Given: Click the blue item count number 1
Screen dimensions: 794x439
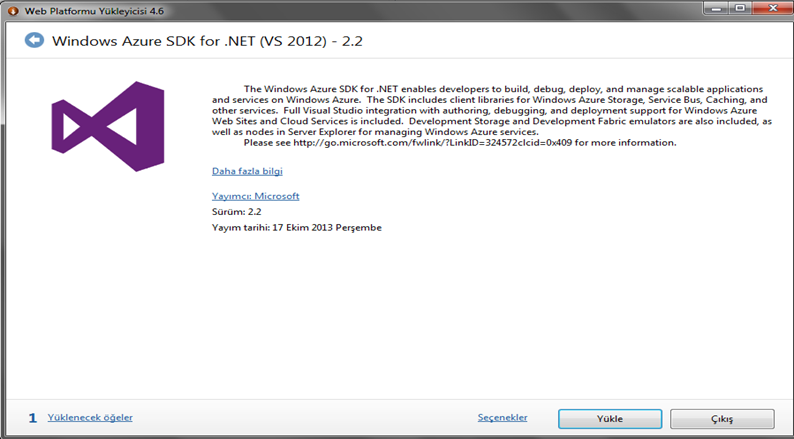Looking at the screenshot, I should [x=32, y=418].
